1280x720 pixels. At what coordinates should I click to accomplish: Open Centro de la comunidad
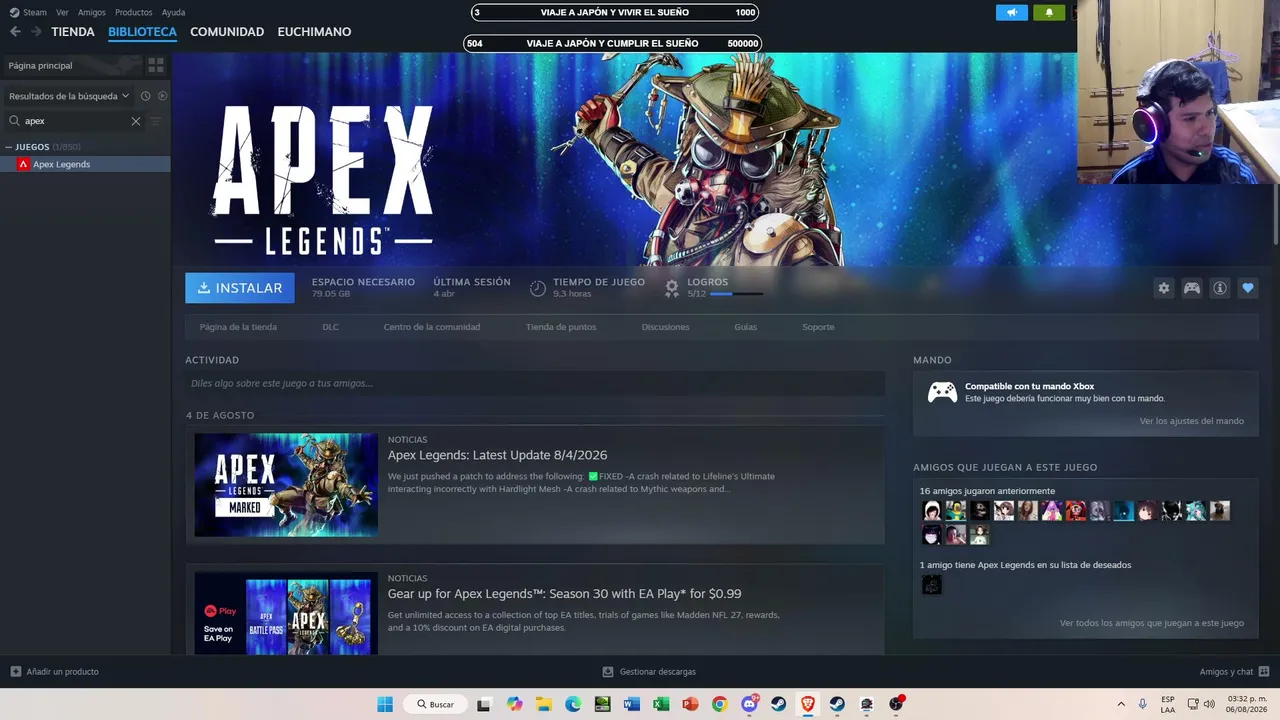click(432, 327)
